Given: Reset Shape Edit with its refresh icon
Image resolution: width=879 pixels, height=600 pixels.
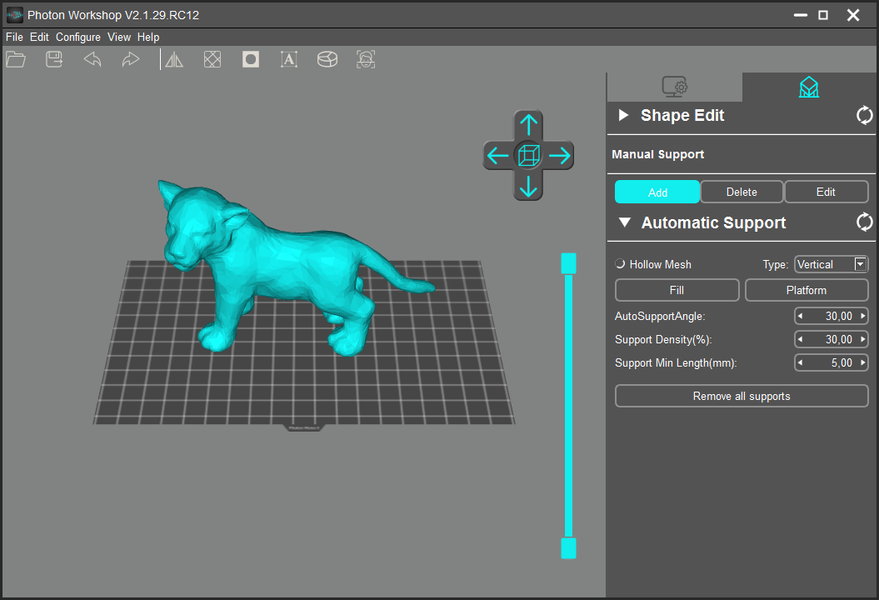Looking at the screenshot, I should click(864, 116).
